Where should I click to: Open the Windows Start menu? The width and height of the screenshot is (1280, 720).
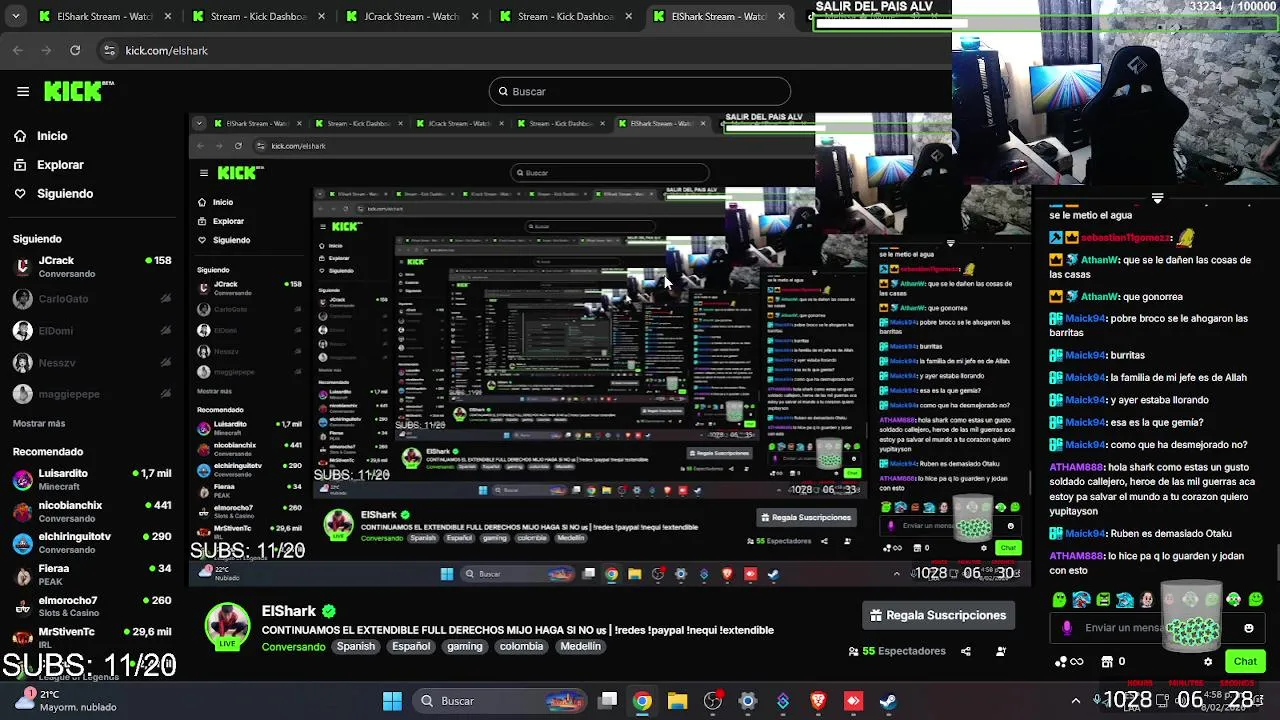click(392, 701)
